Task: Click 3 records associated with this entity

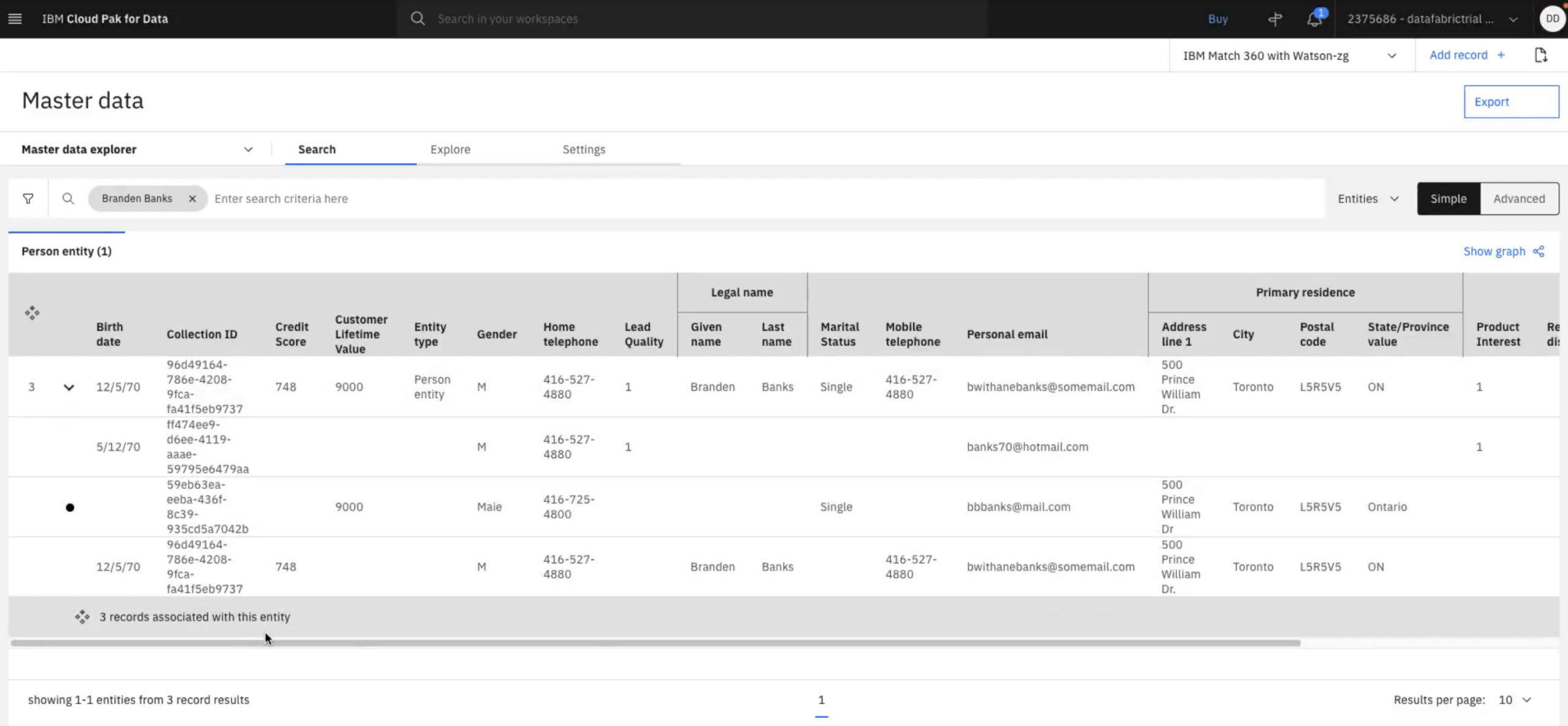Action: point(195,617)
